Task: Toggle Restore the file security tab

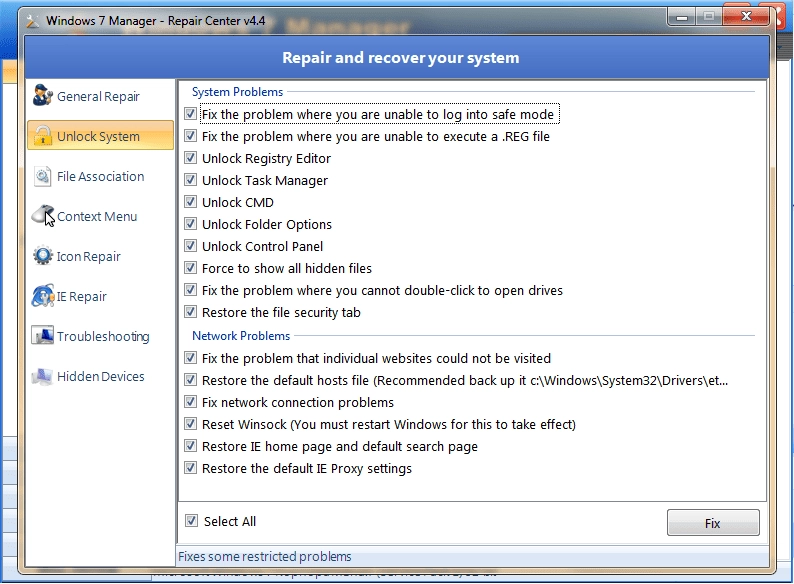Action: [190, 312]
